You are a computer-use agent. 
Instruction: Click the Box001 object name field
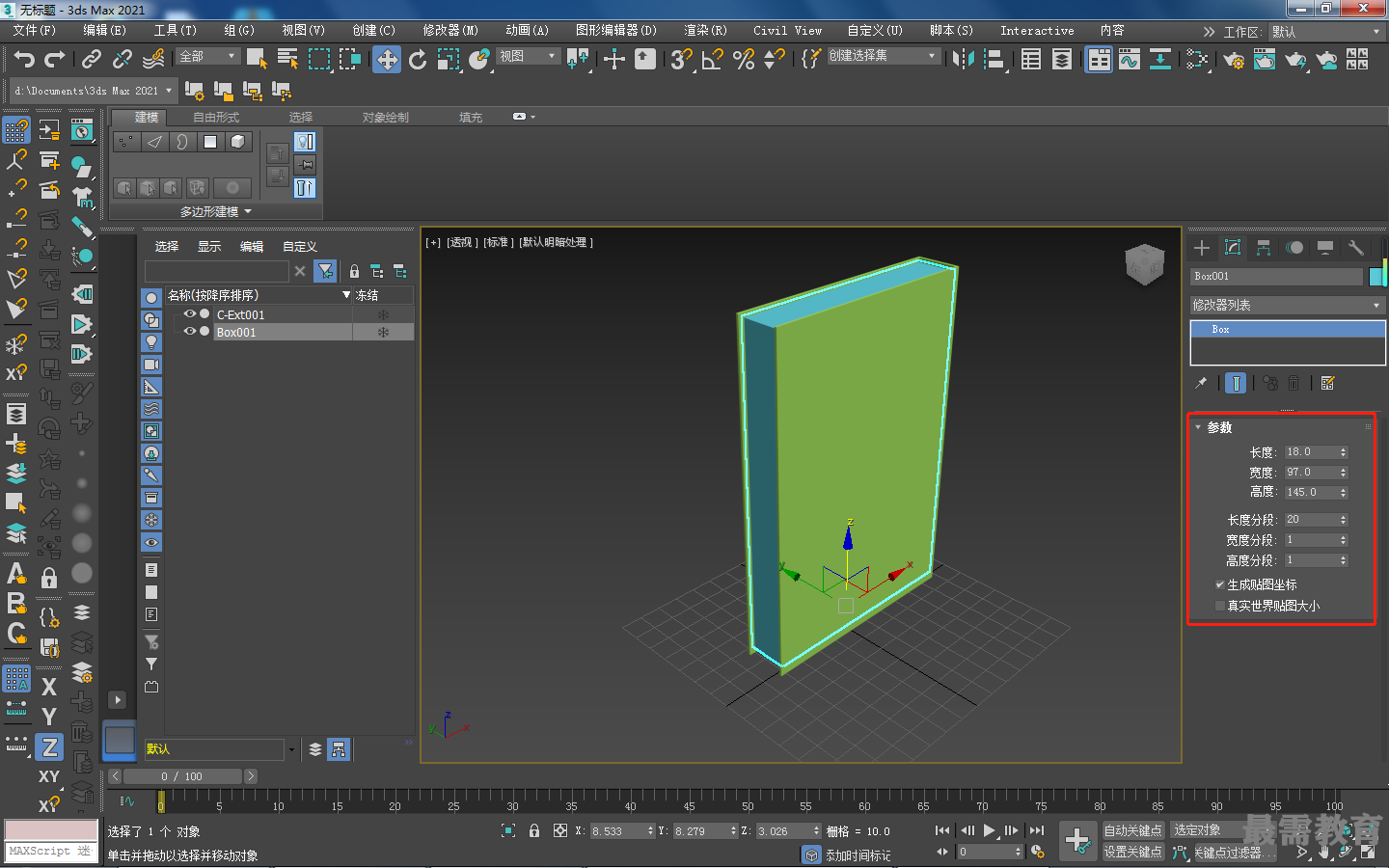point(1277,277)
